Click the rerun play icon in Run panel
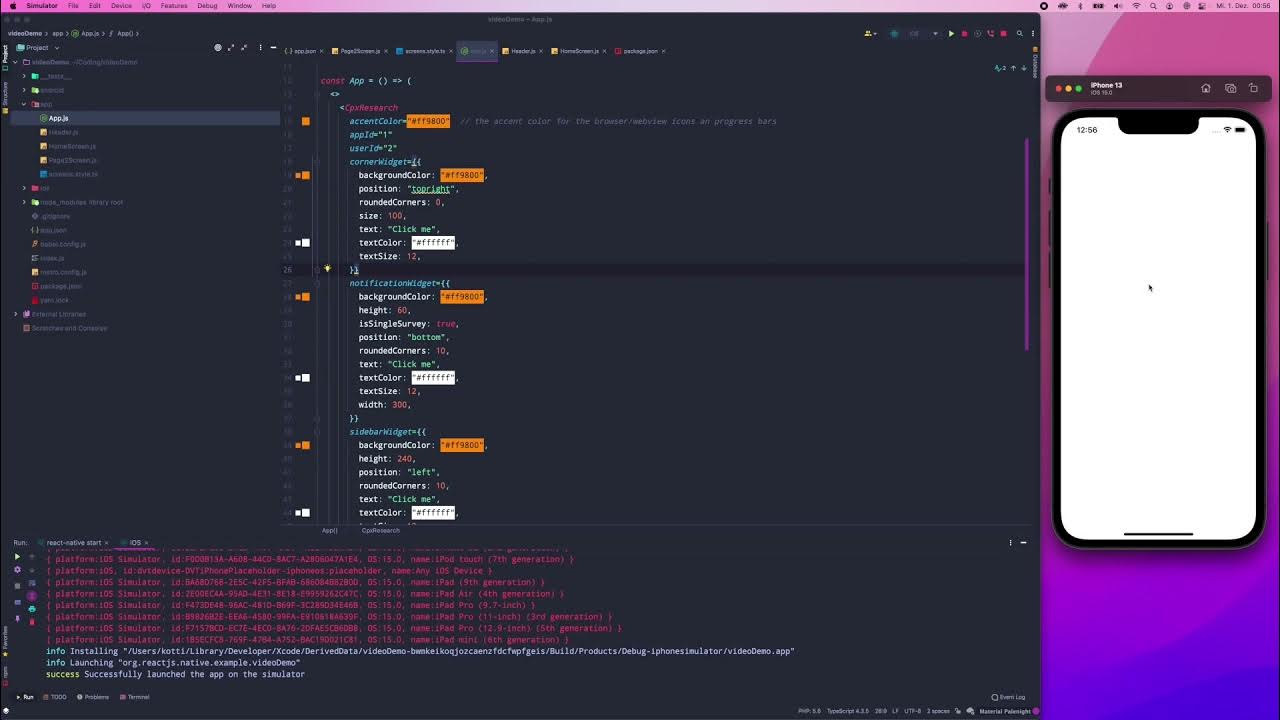Screen dimensions: 1280x720 (17, 556)
